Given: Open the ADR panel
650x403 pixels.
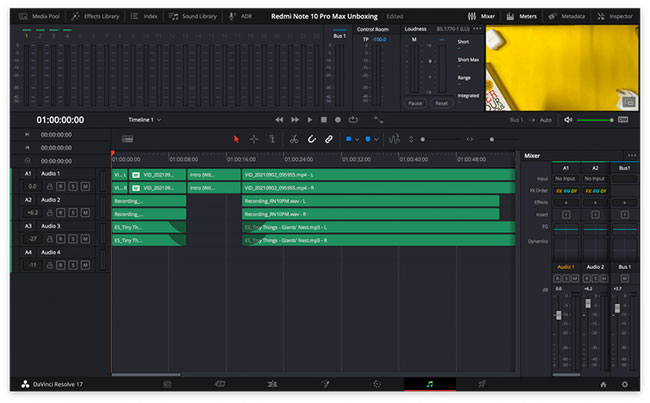Looking at the screenshot, I should click(241, 17).
